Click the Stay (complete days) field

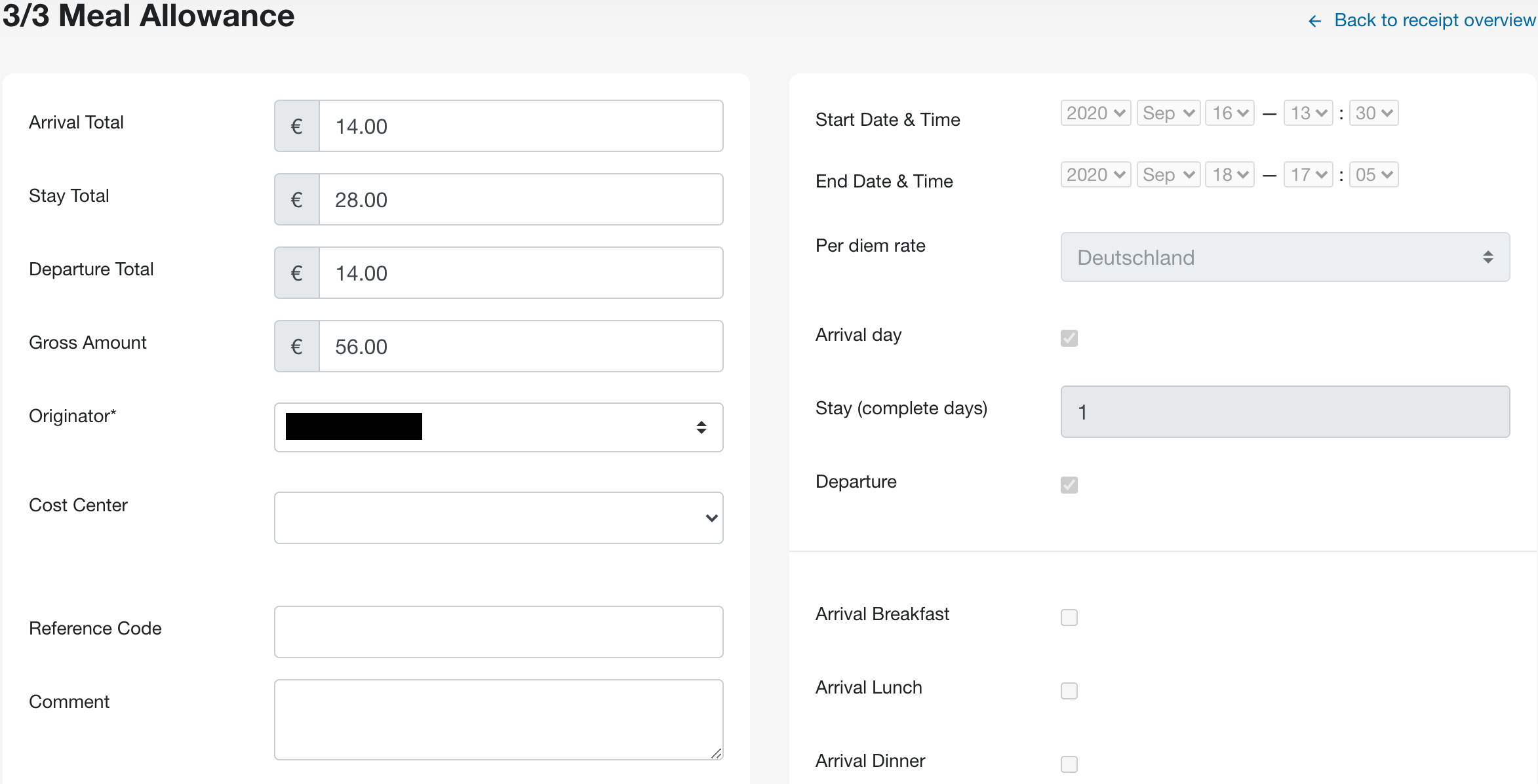[1285, 412]
